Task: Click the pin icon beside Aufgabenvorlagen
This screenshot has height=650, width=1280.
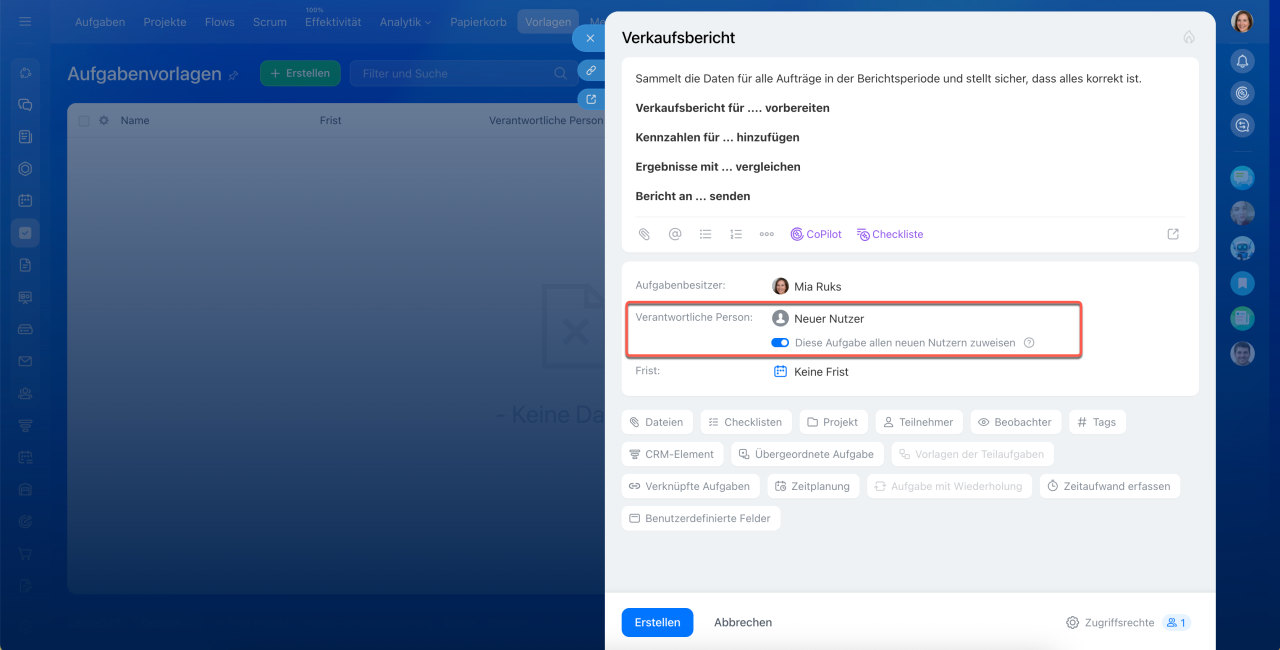Action: (234, 75)
